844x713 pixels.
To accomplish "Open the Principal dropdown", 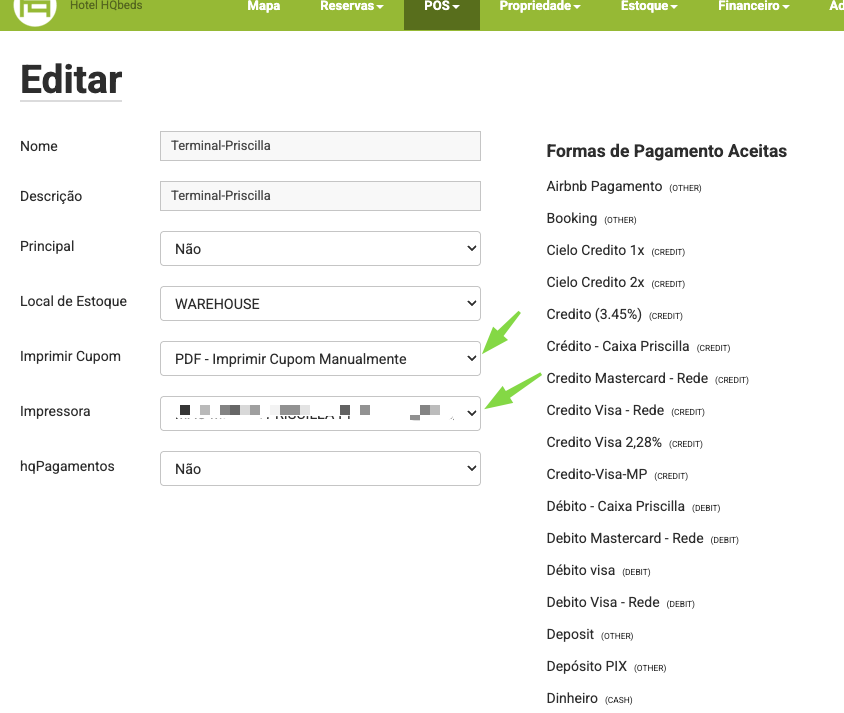I will [x=320, y=249].
